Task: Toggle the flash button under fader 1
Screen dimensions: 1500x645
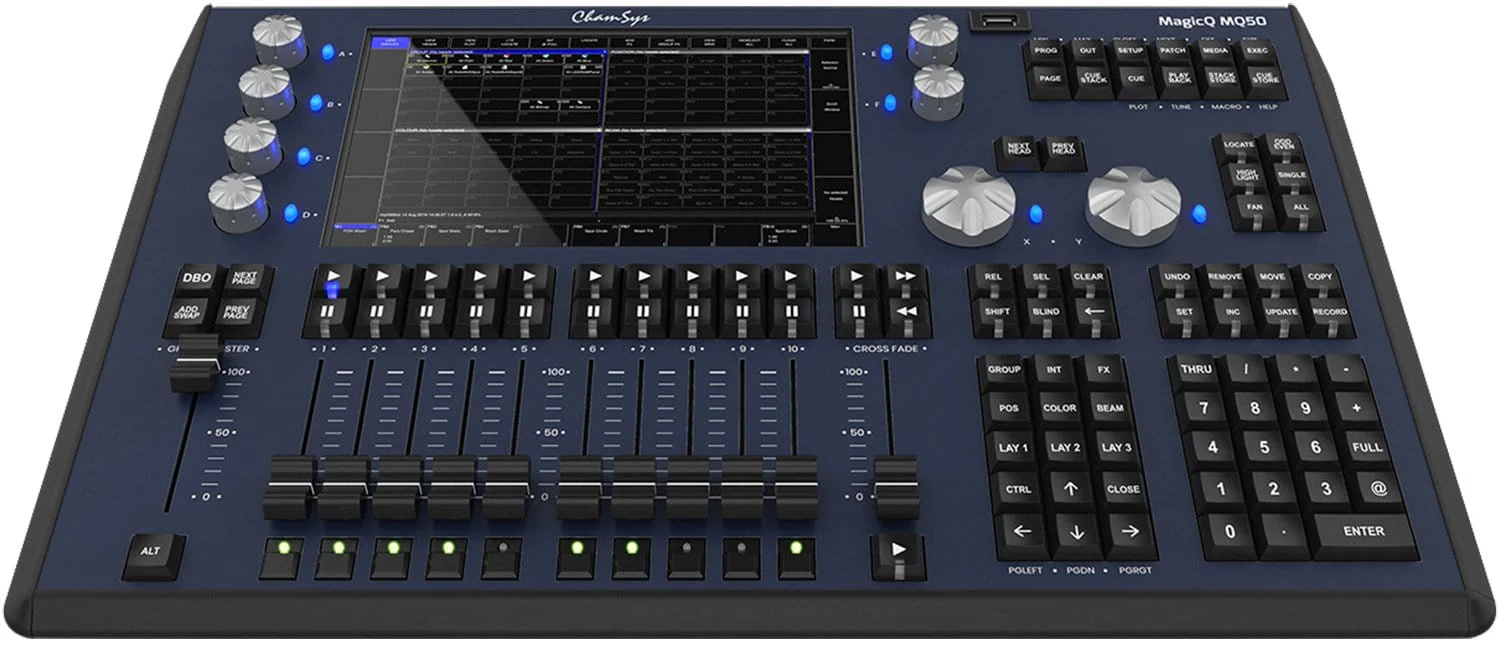Action: pos(283,556)
